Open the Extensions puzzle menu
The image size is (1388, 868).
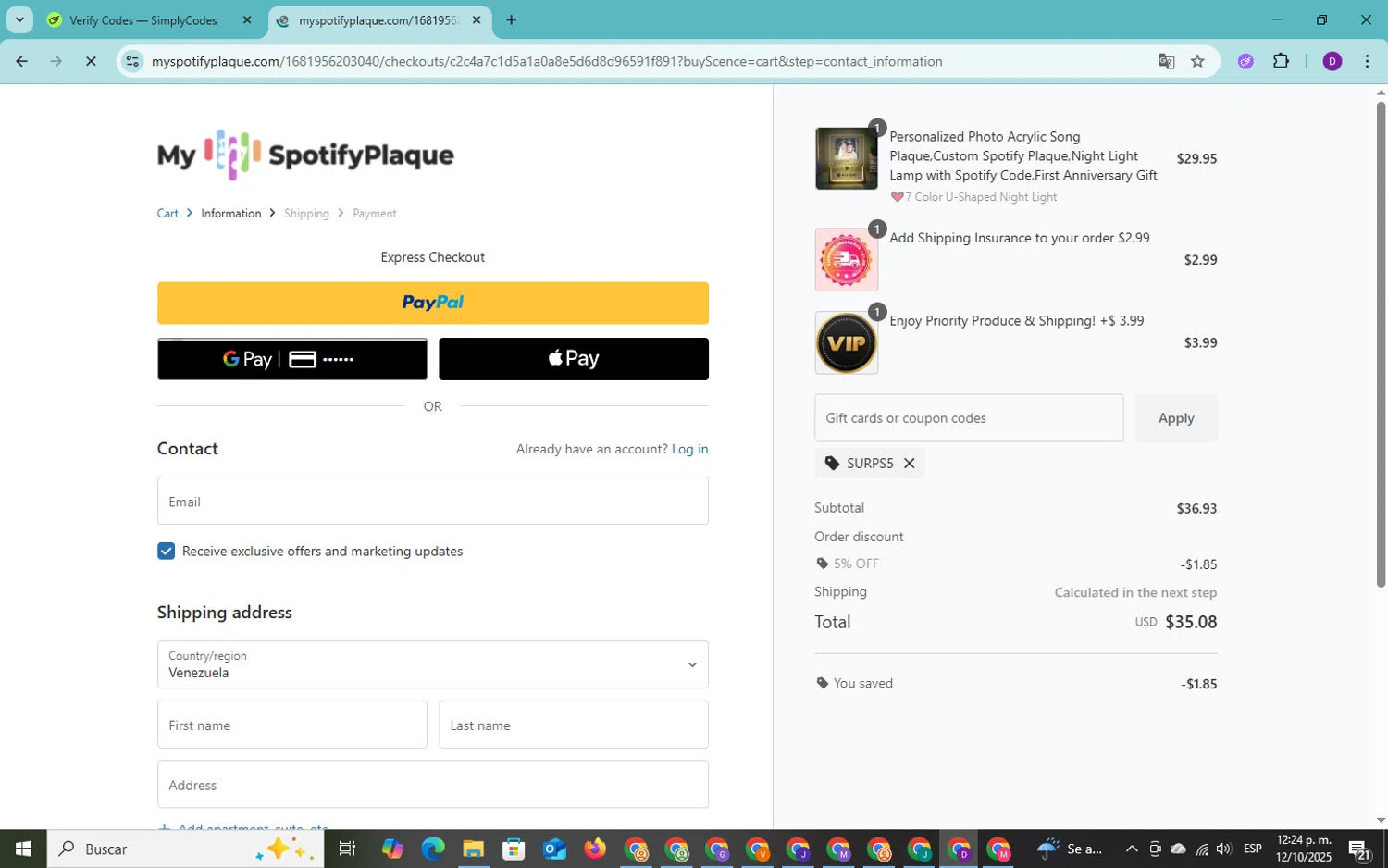1281,61
